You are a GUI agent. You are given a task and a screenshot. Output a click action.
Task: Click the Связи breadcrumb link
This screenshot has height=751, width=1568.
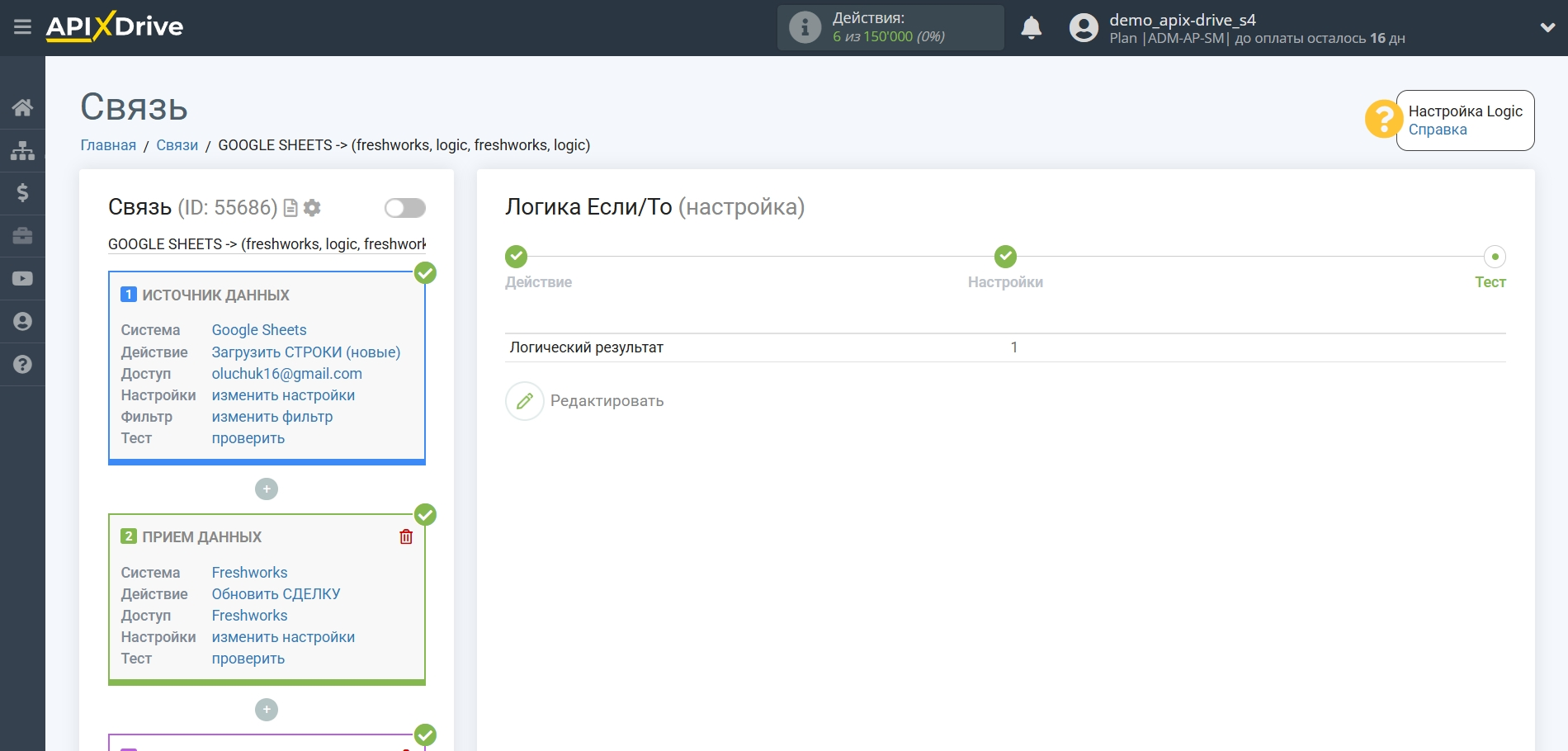177,145
